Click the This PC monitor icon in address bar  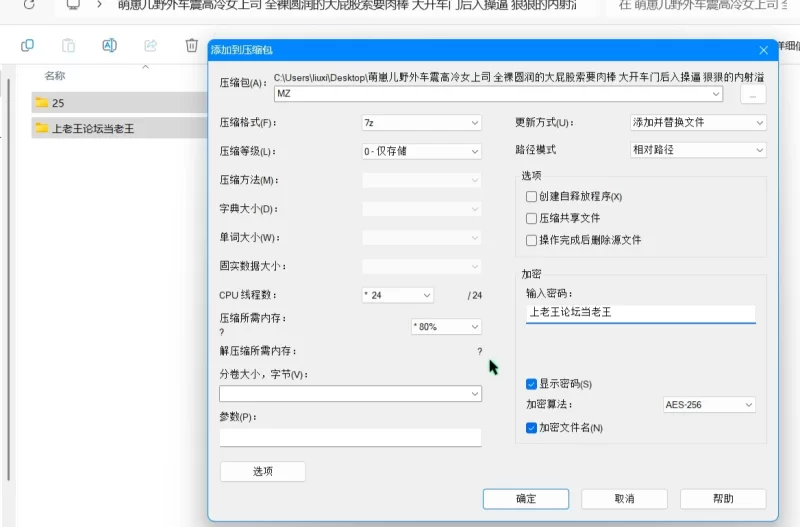pos(73,5)
